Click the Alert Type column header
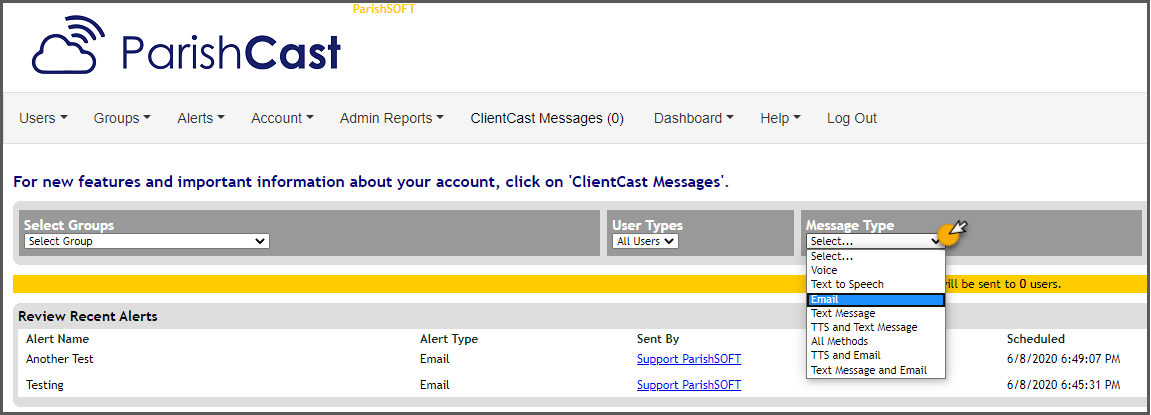The image size is (1151, 415). click(x=449, y=339)
